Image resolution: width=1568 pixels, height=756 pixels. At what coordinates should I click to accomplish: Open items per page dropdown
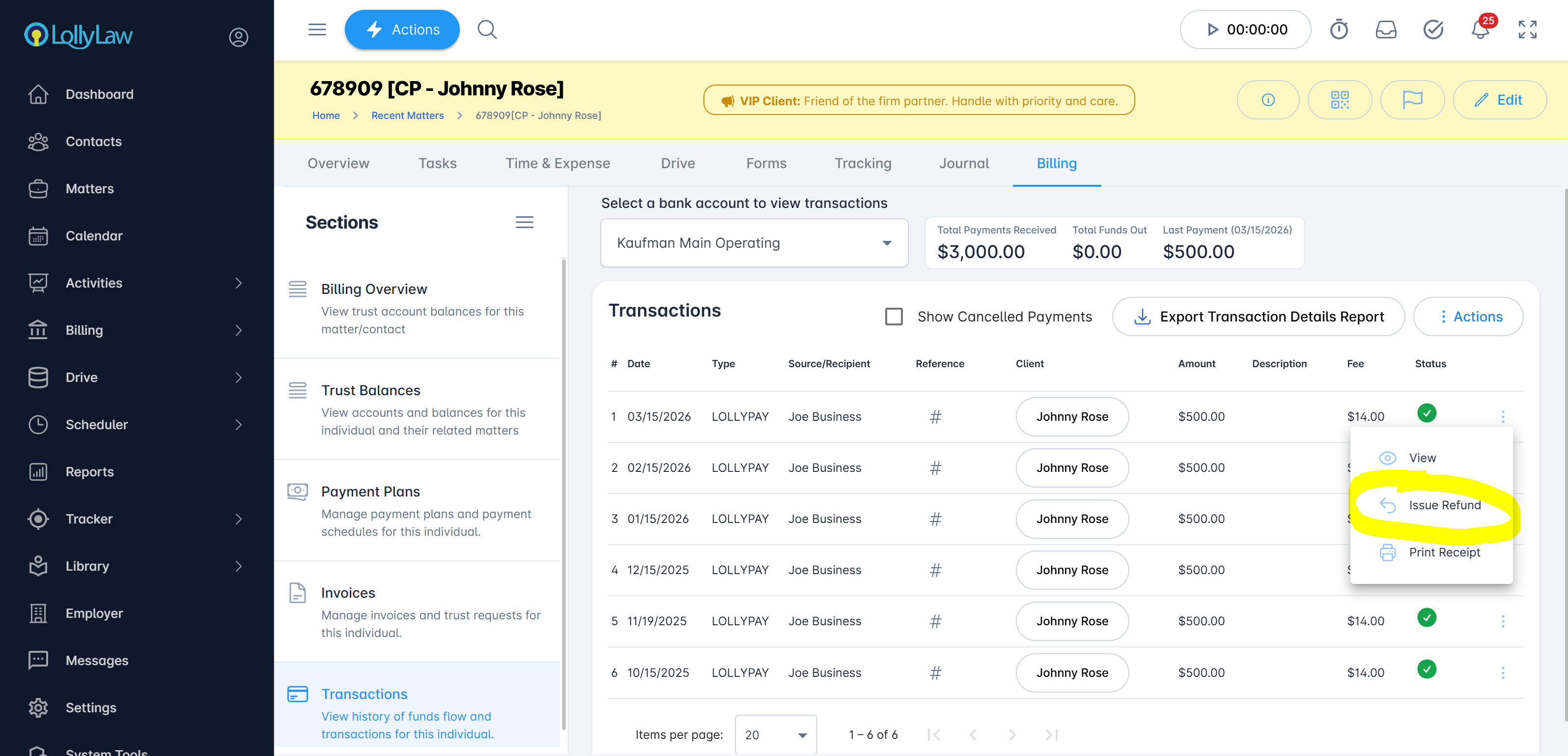776,735
